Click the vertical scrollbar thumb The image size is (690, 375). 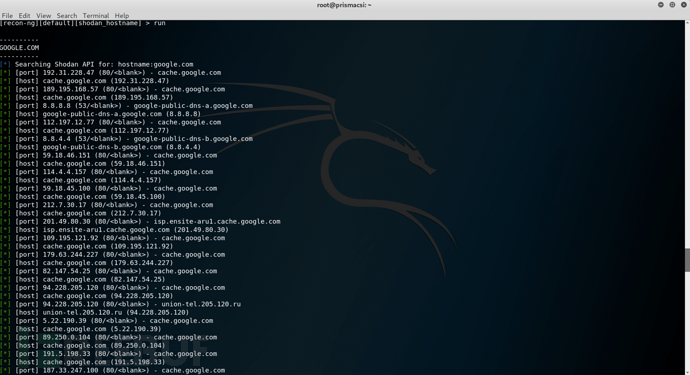click(687, 260)
